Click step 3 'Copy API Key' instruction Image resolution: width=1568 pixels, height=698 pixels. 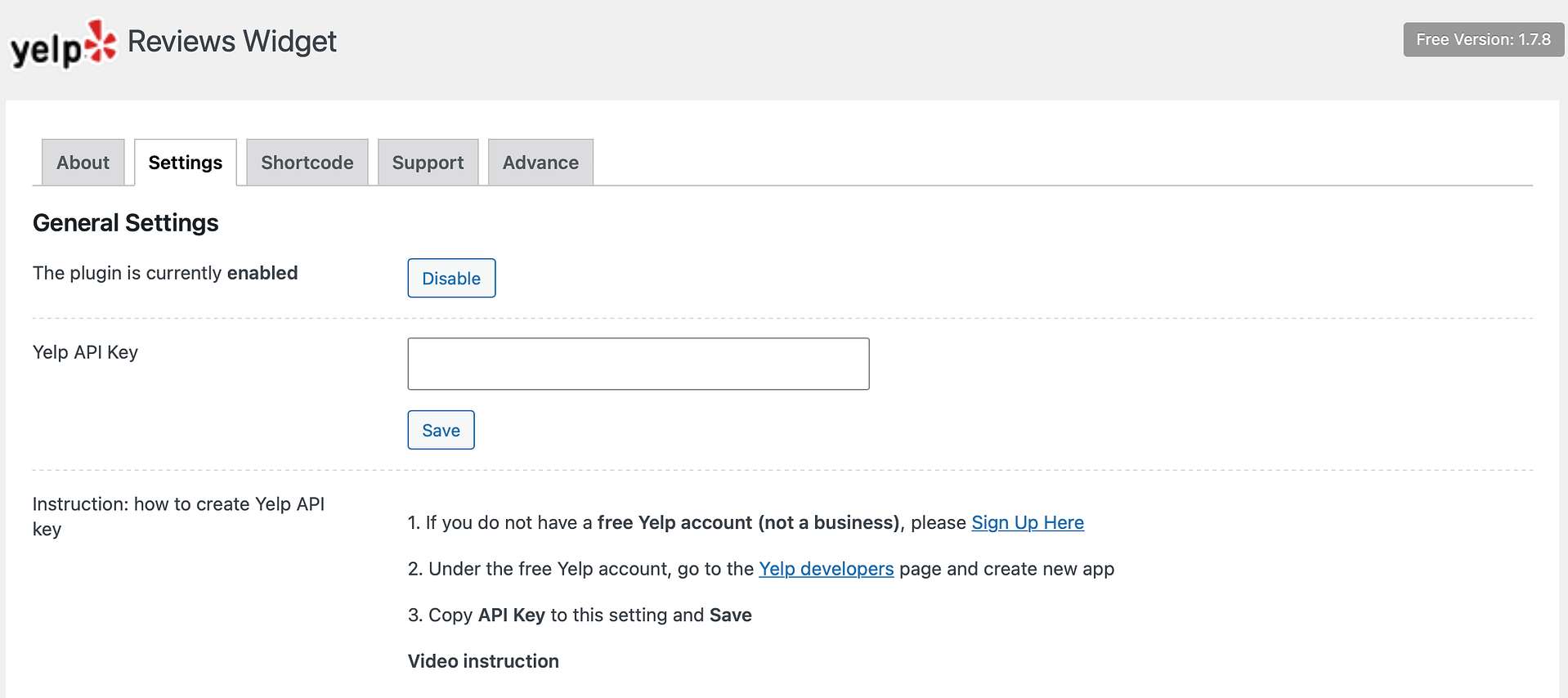pos(580,615)
